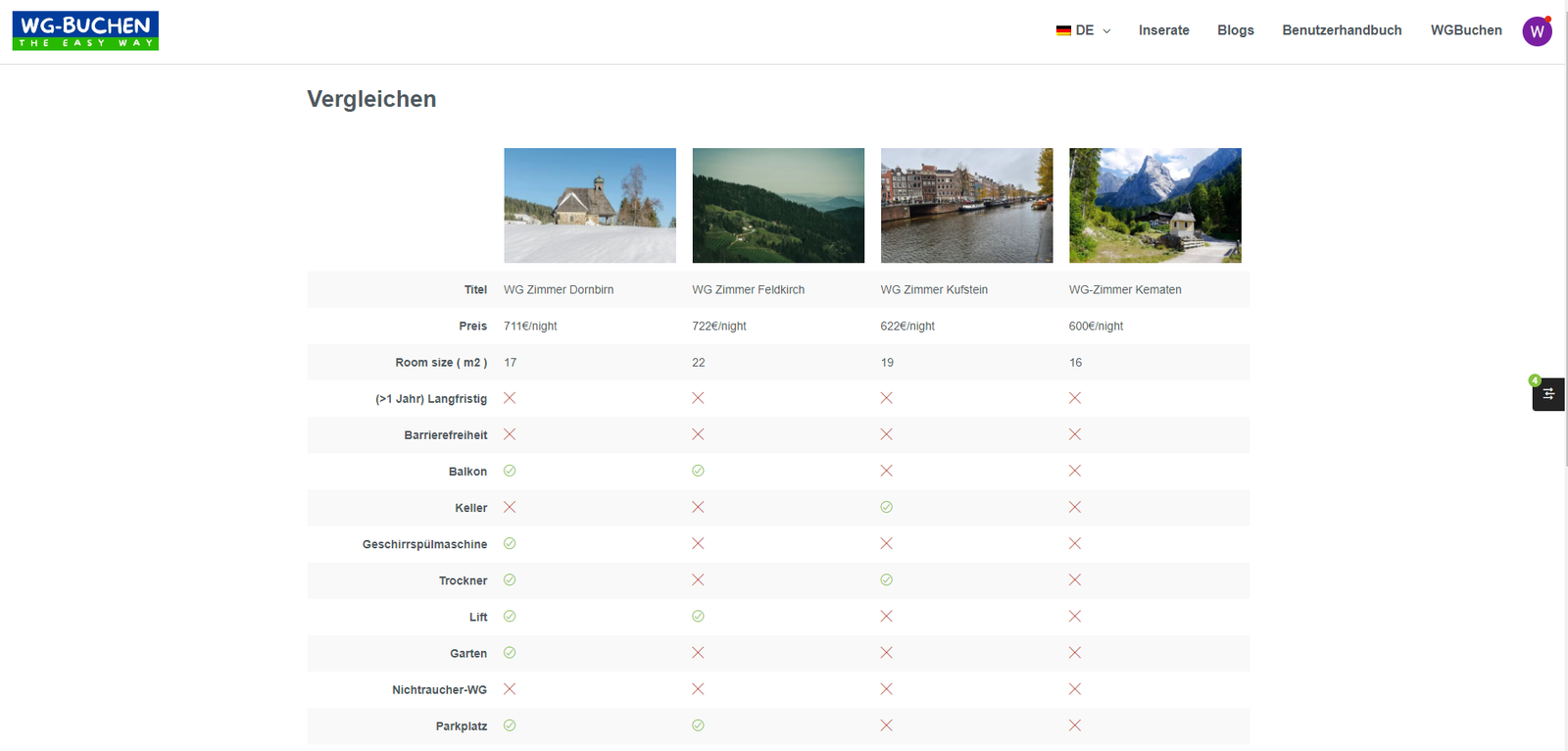The image size is (1568, 751).
Task: Click Kematen's Barrierefreiheit red cross
Action: click(1075, 434)
